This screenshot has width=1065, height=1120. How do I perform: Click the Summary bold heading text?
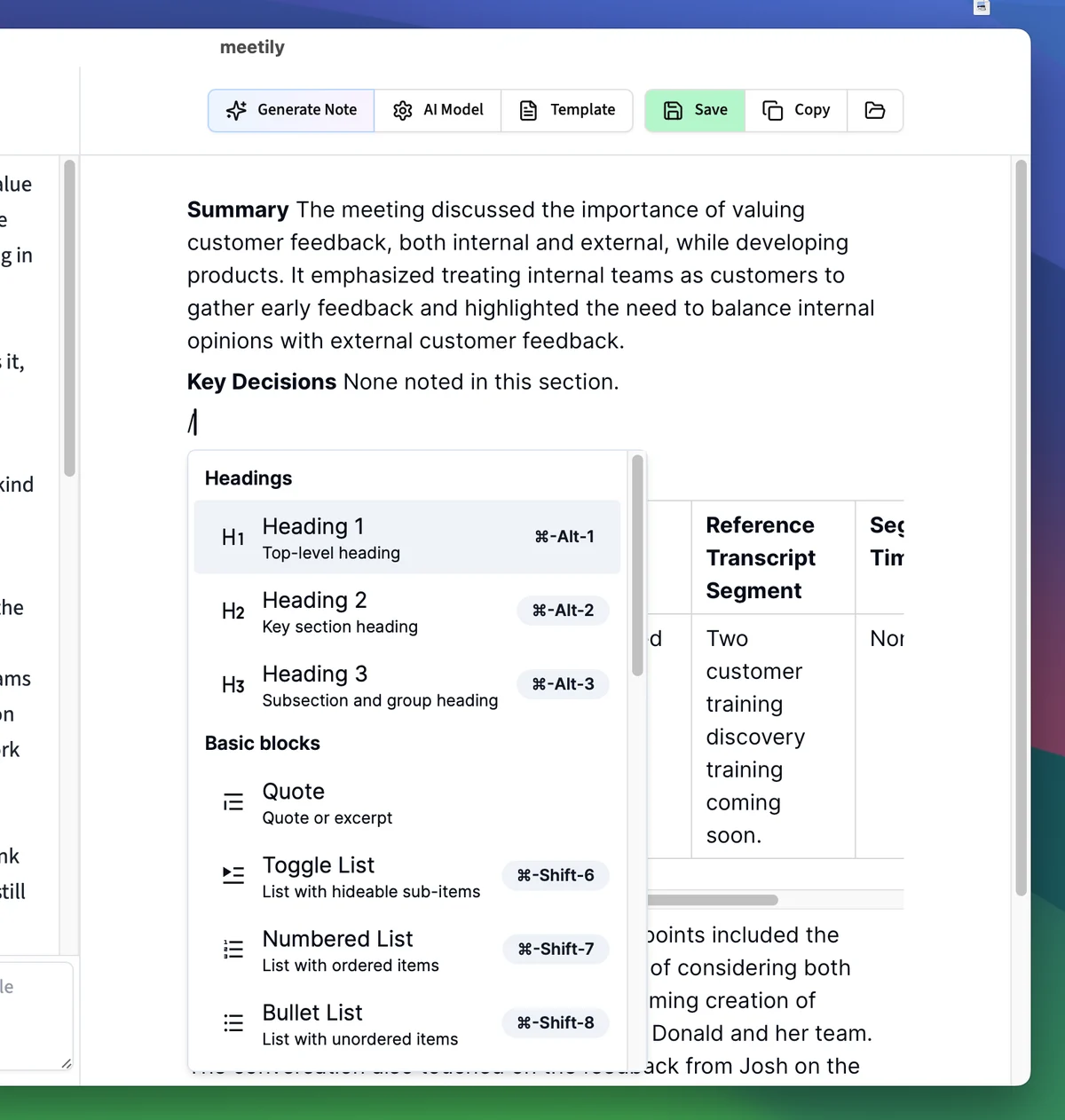coord(238,210)
